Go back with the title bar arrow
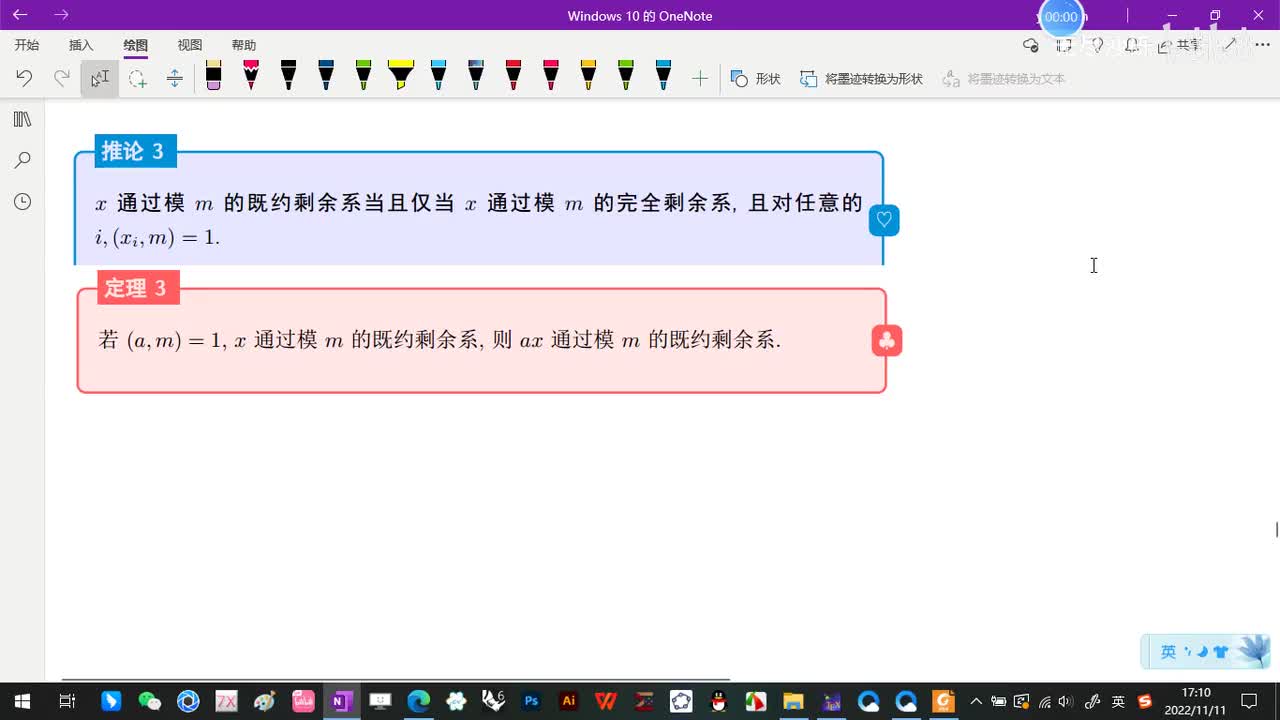 point(20,15)
